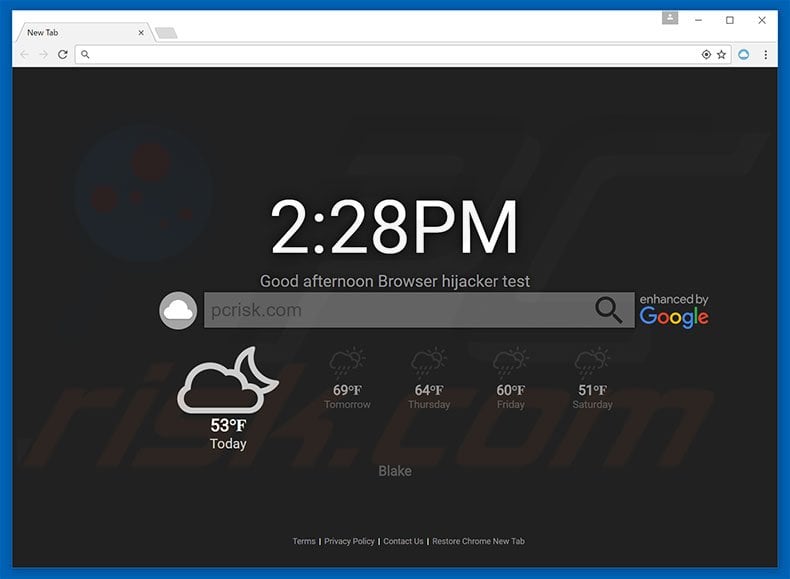Click the browser forward arrow
790x579 pixels.
point(44,54)
